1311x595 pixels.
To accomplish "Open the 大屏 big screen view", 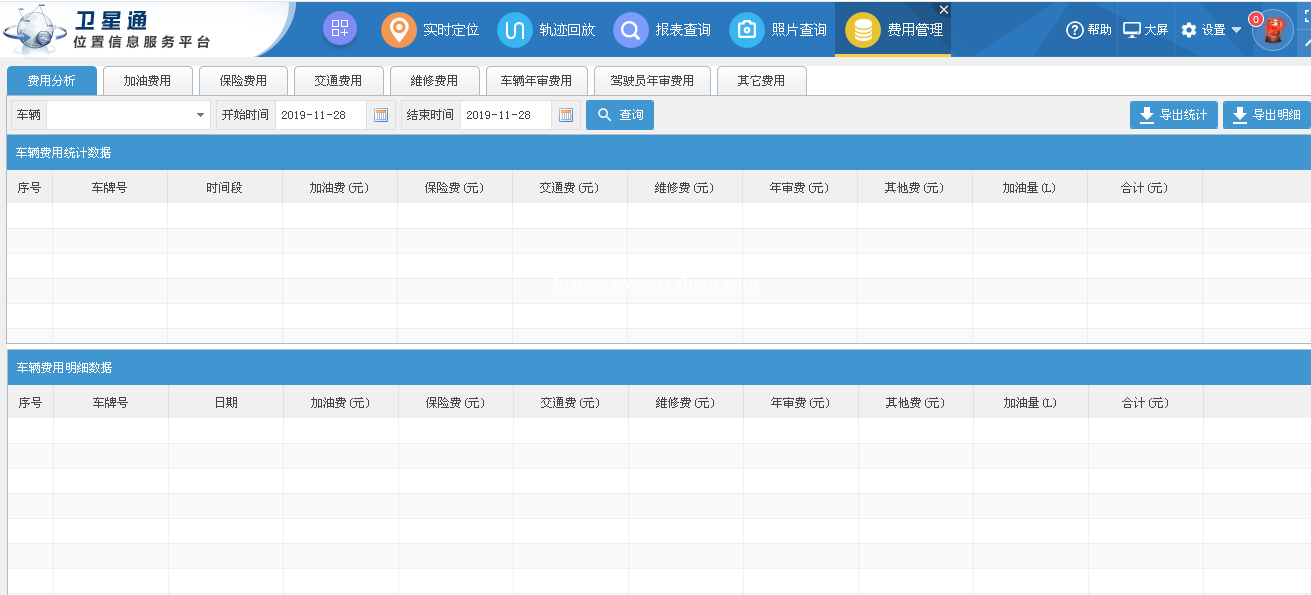I will coord(1146,30).
